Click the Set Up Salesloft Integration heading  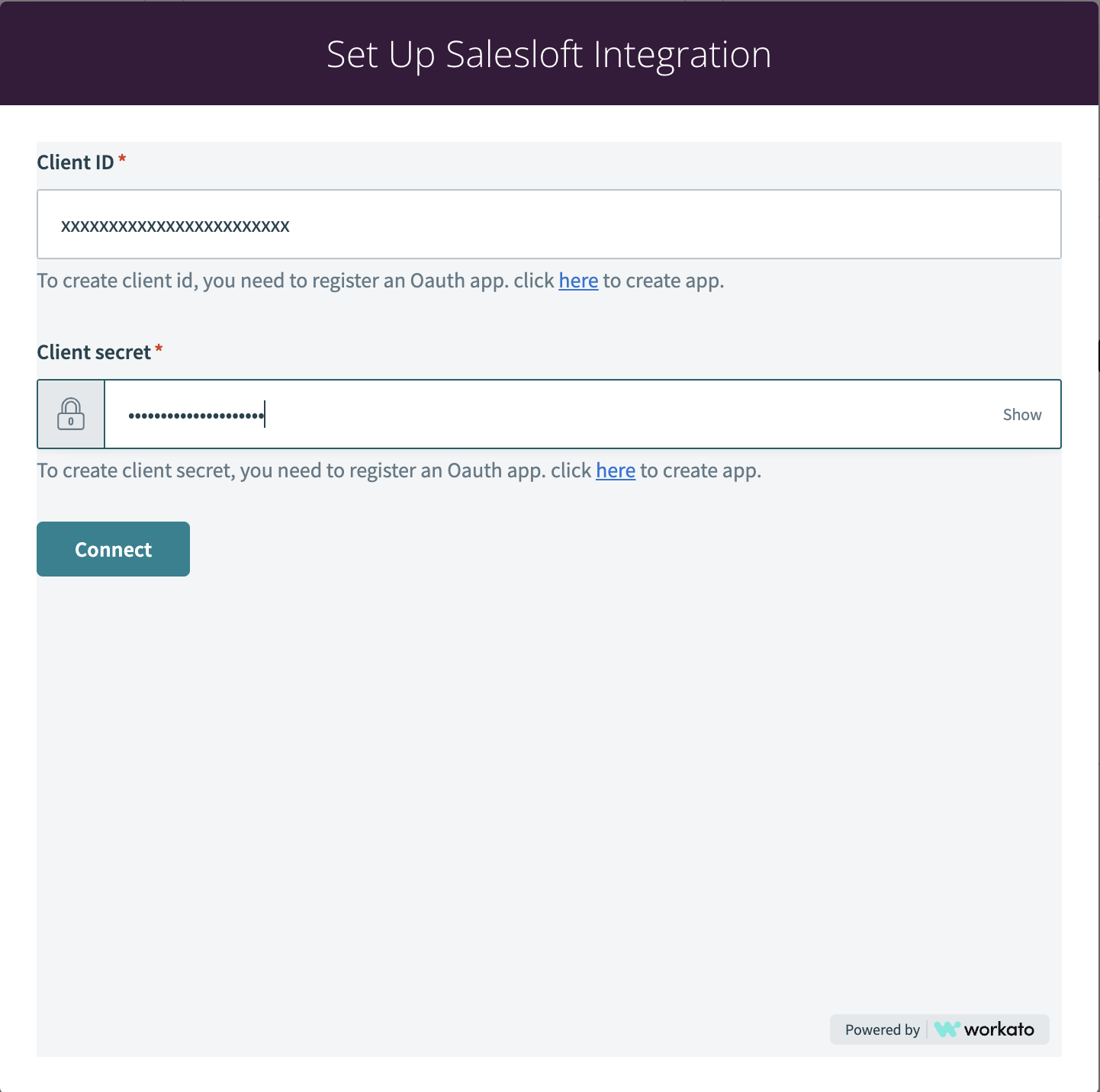coord(549,54)
